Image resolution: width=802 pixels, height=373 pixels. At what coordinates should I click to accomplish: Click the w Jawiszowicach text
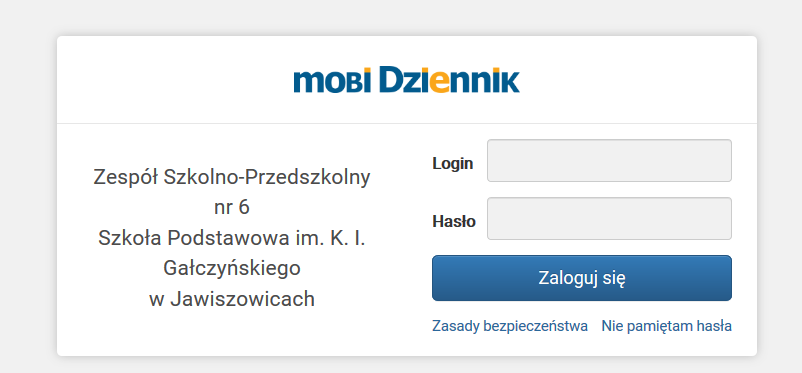point(232,299)
